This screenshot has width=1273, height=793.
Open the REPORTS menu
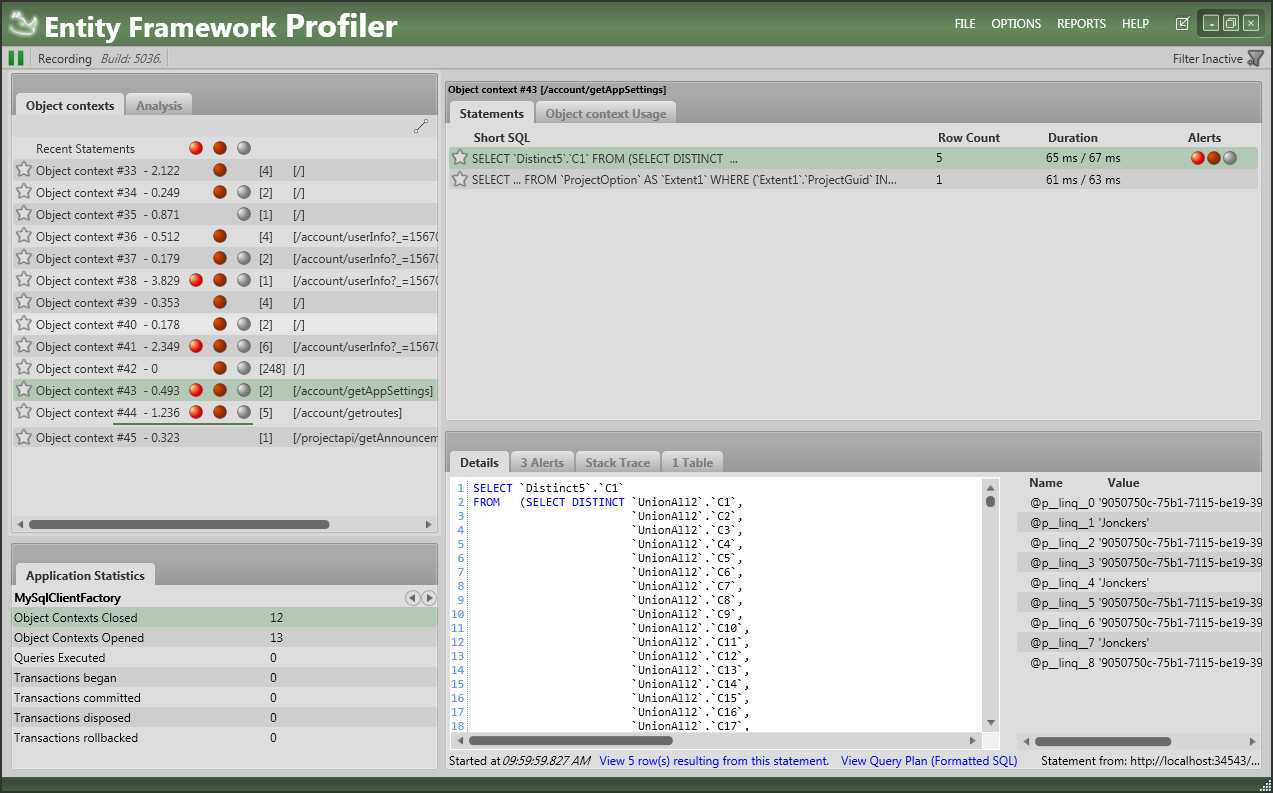(1081, 24)
